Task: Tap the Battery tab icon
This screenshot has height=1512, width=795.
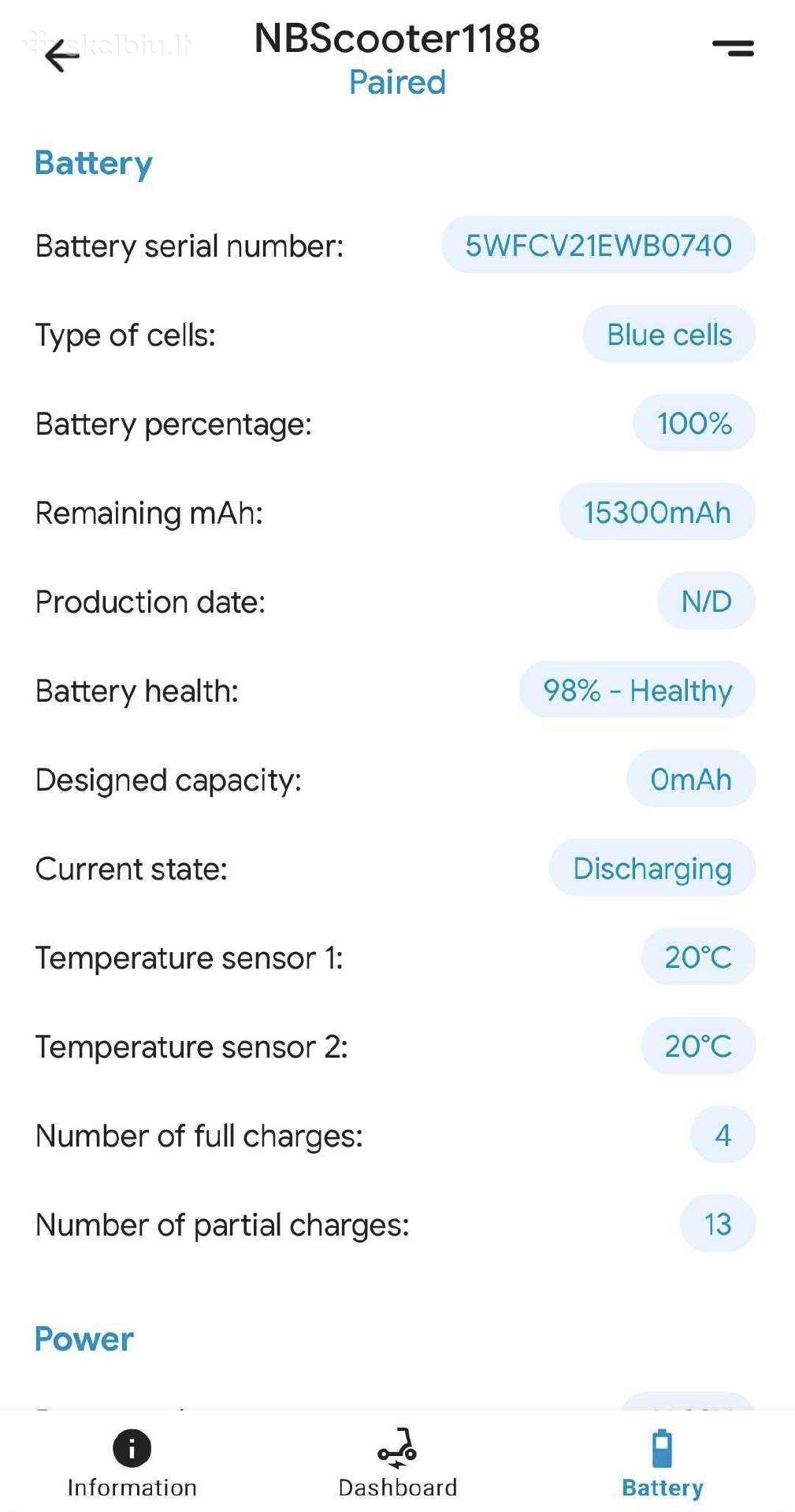Action: click(662, 1447)
